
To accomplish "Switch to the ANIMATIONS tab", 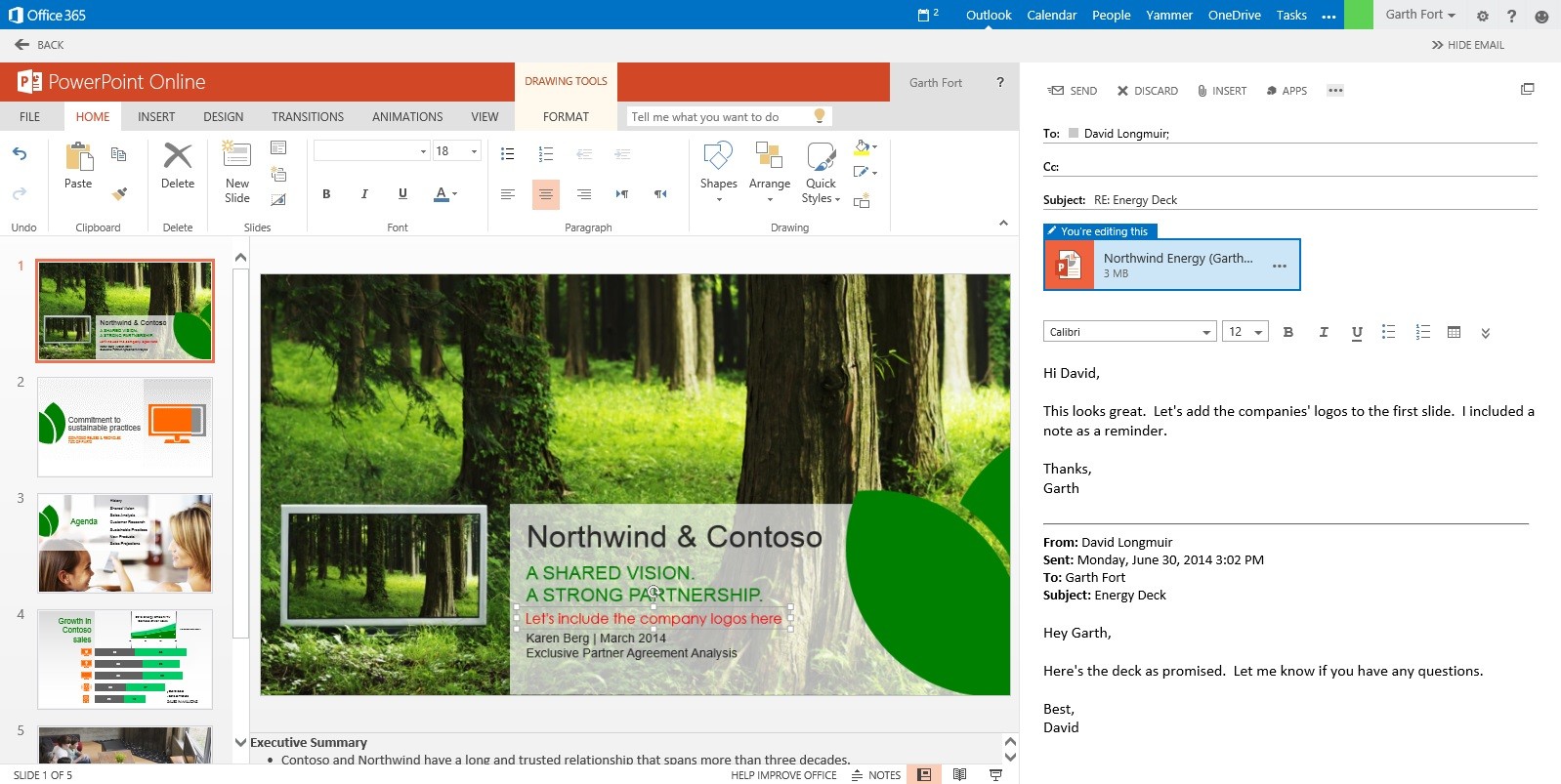I will pyautogui.click(x=407, y=116).
